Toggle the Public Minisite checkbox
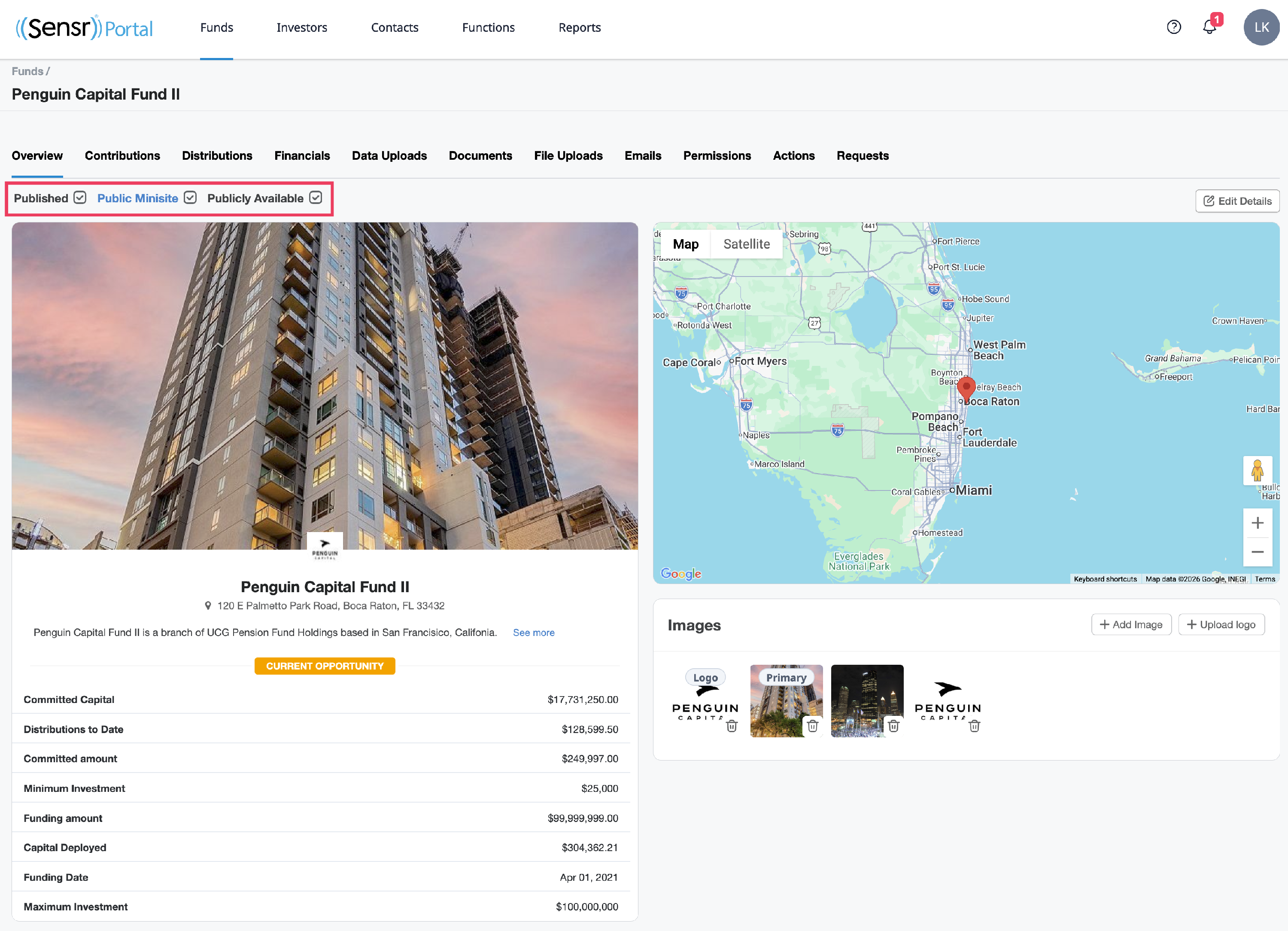 pos(190,198)
